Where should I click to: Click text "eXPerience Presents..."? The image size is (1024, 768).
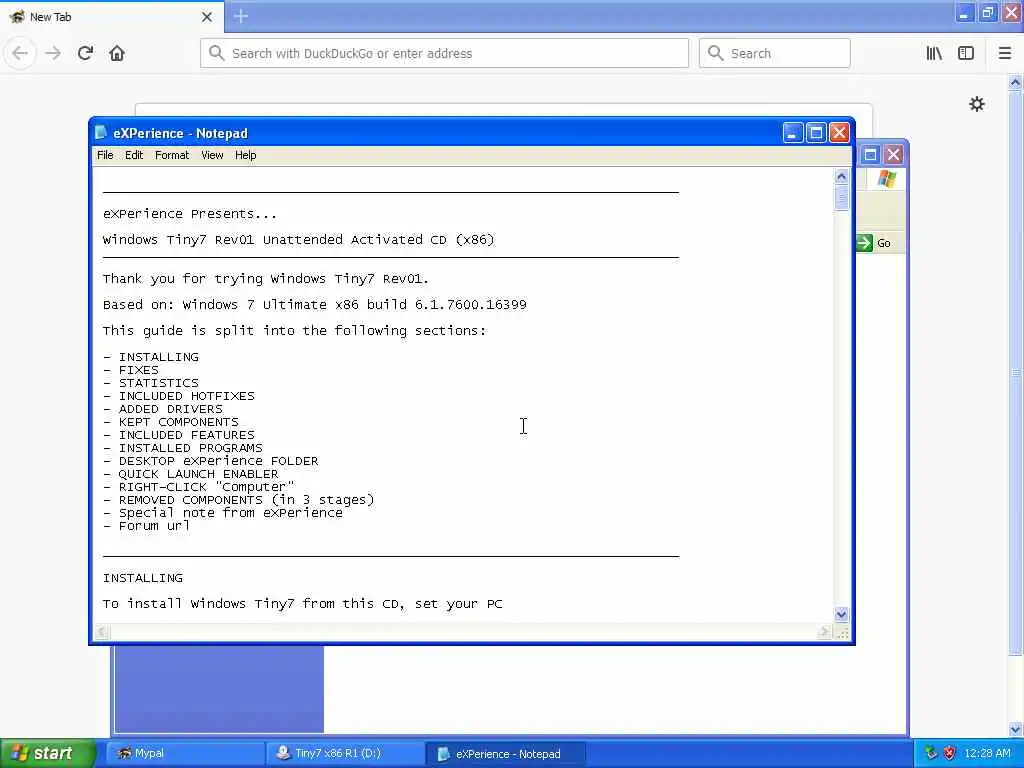coord(190,214)
